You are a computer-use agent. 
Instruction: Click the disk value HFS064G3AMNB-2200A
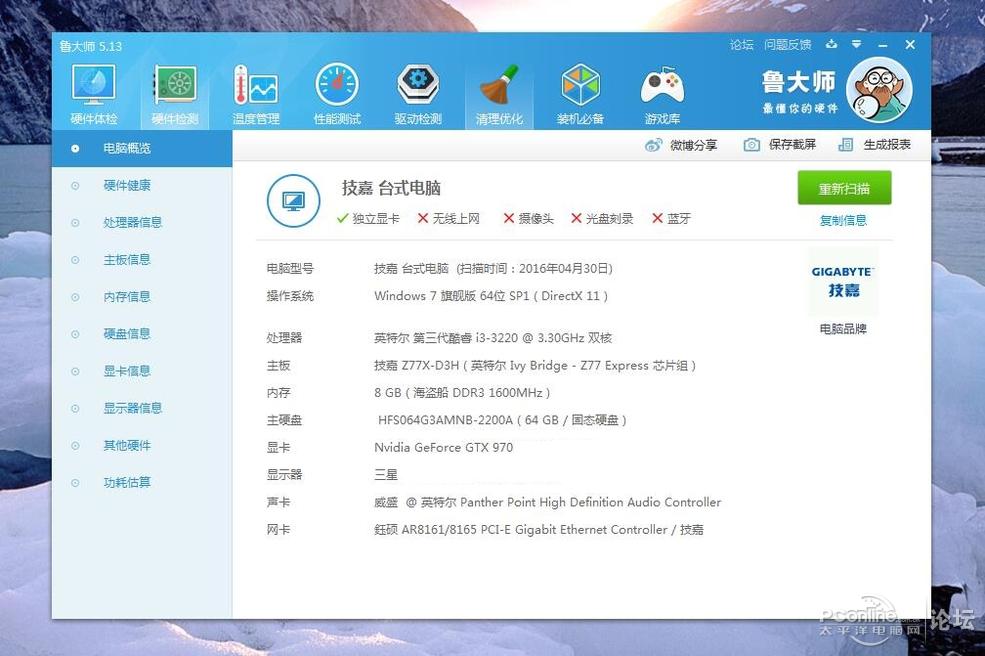(x=503, y=420)
